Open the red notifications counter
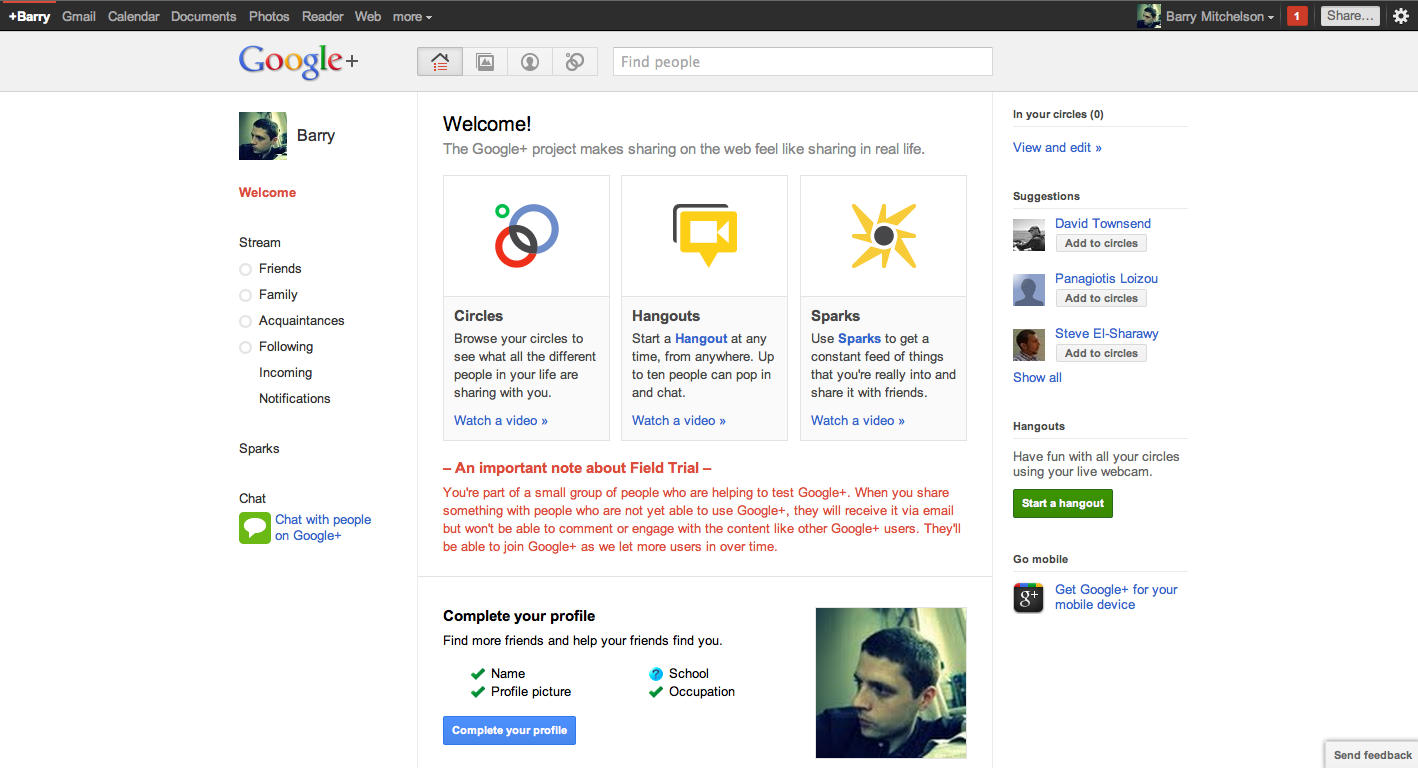1418x768 pixels. click(1297, 16)
